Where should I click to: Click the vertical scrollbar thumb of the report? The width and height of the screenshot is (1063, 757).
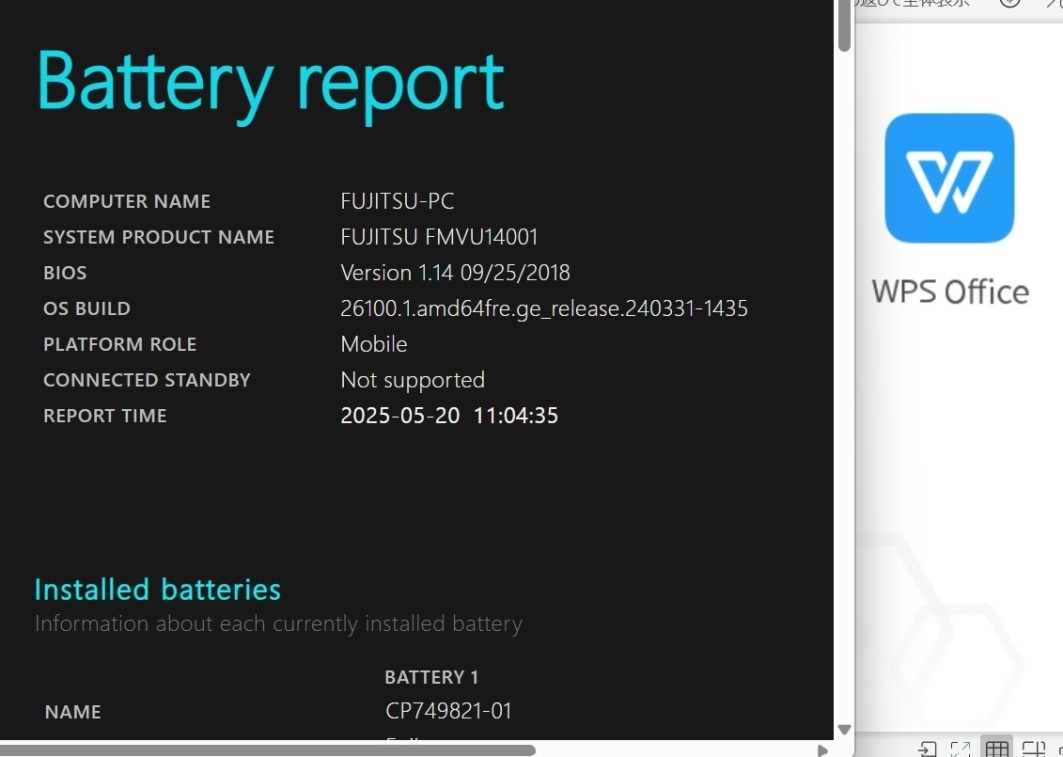click(x=844, y=26)
